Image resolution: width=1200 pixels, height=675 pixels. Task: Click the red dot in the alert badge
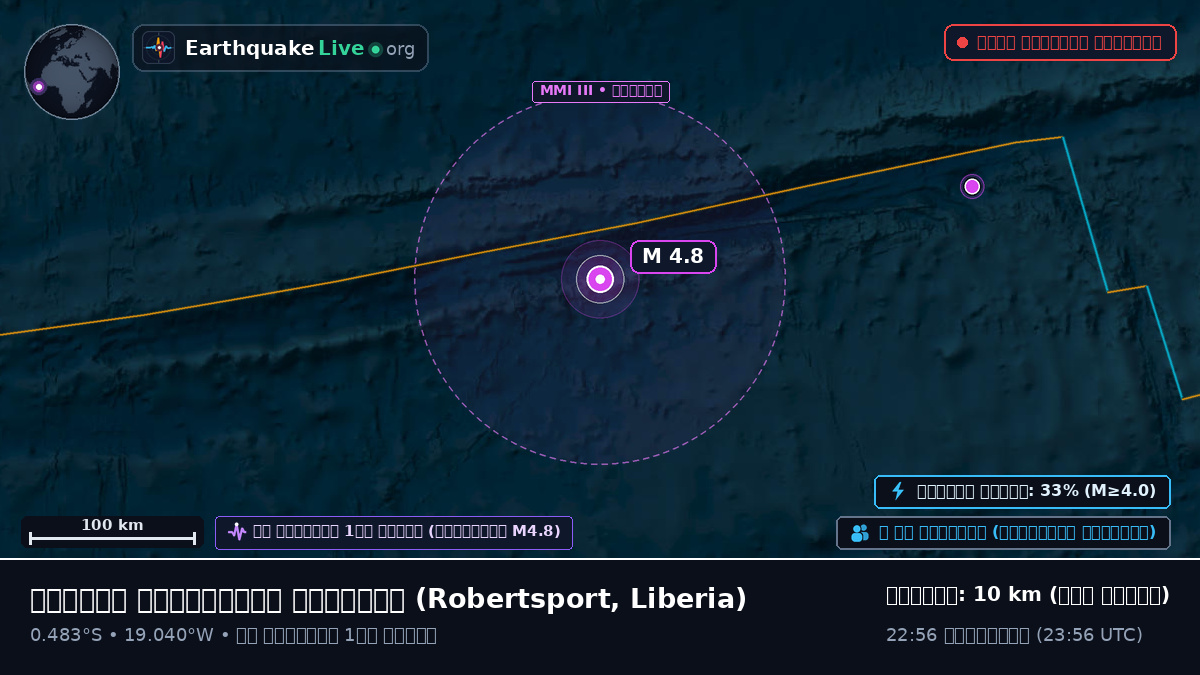pos(962,43)
